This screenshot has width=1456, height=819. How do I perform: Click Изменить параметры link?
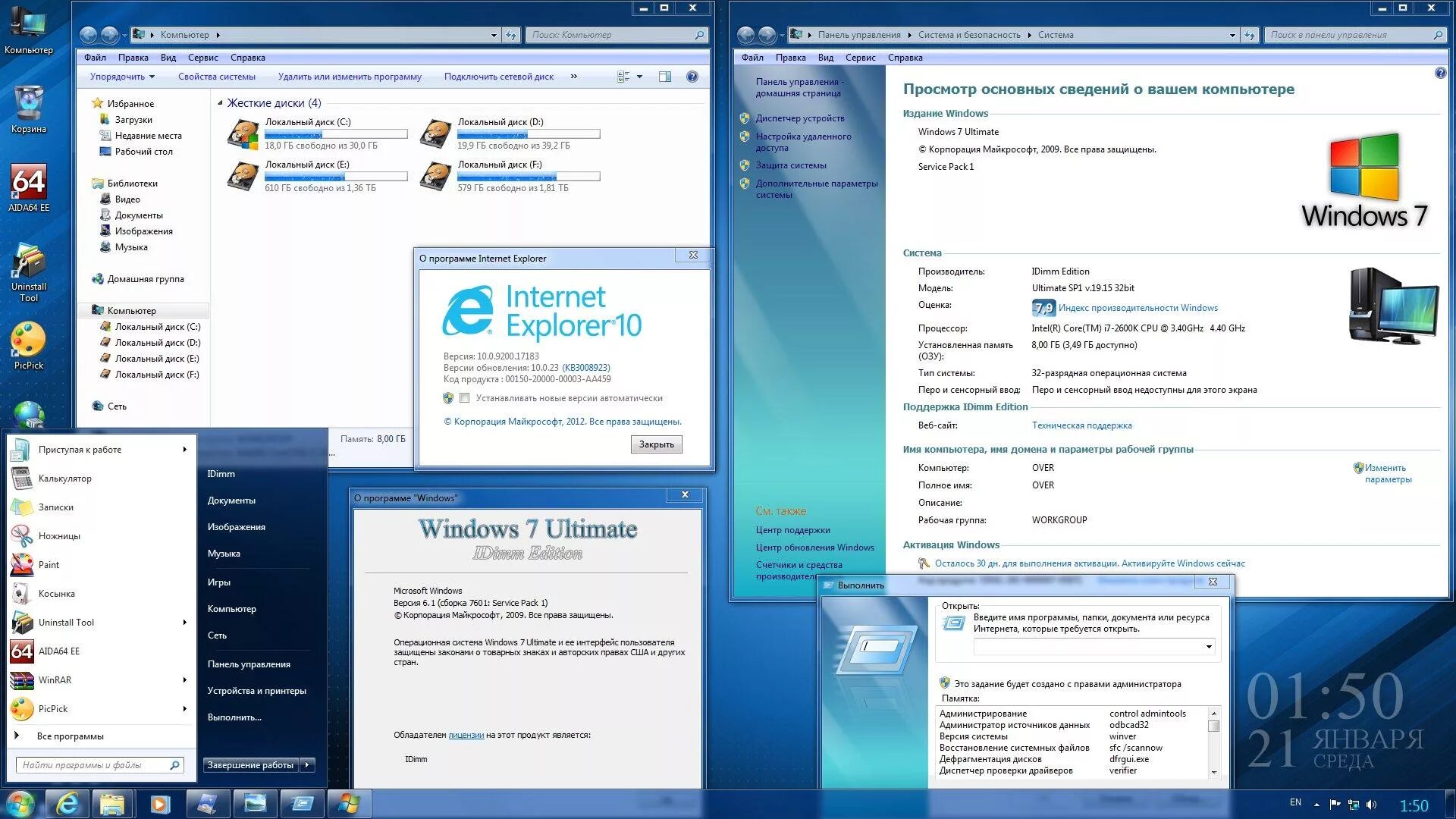[1388, 473]
